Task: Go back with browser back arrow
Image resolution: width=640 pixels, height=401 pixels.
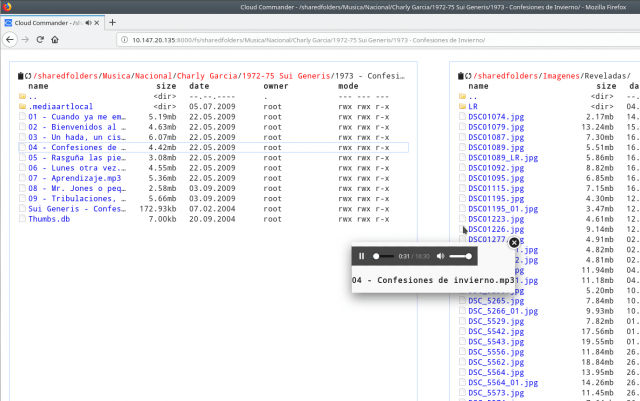Action: pos(9,40)
